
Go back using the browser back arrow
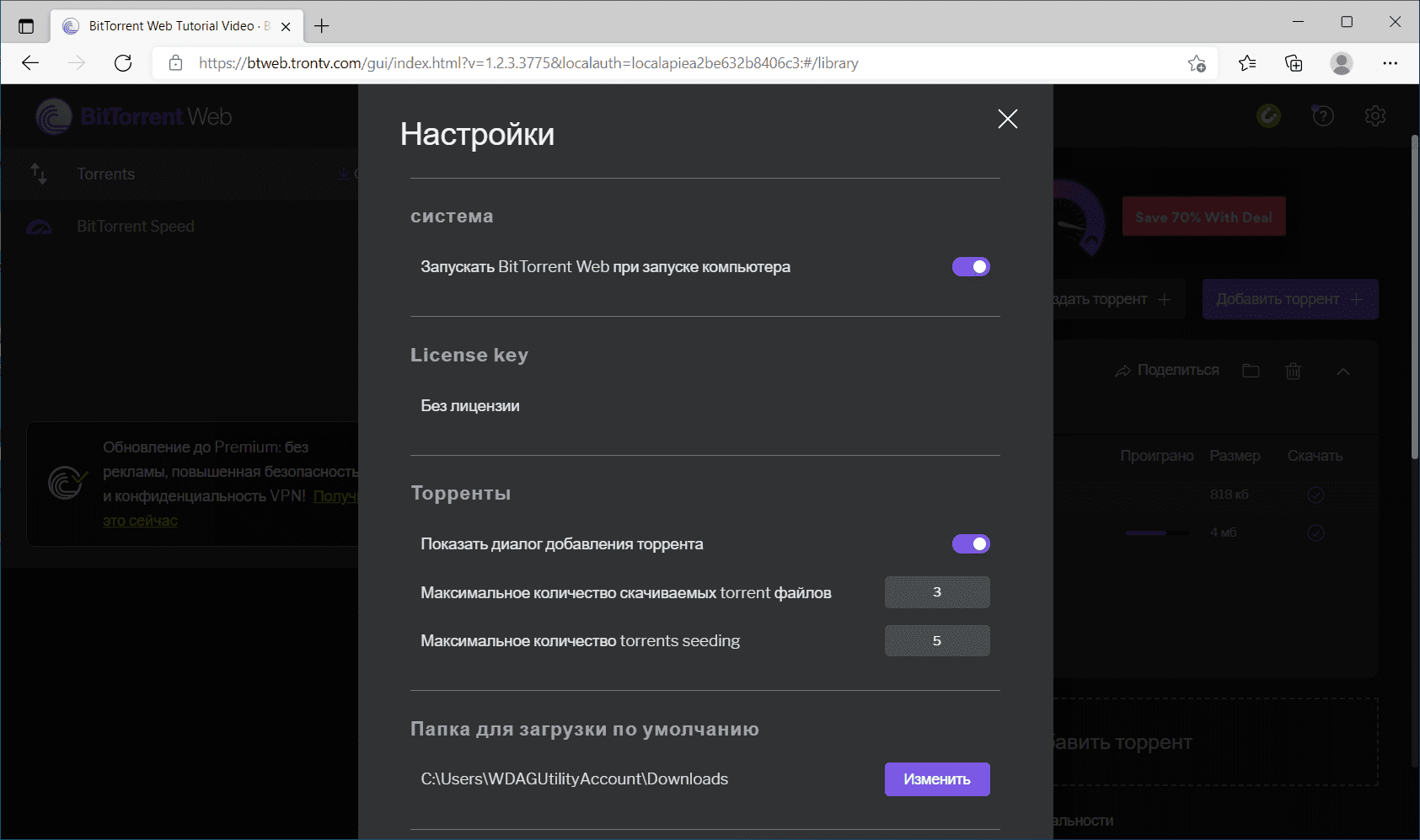pyautogui.click(x=31, y=63)
